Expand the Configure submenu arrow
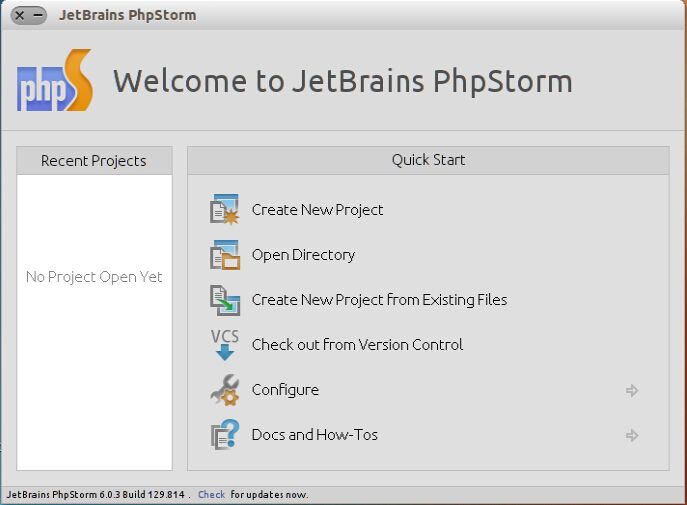Viewport: 687px width, 505px height. (x=632, y=390)
